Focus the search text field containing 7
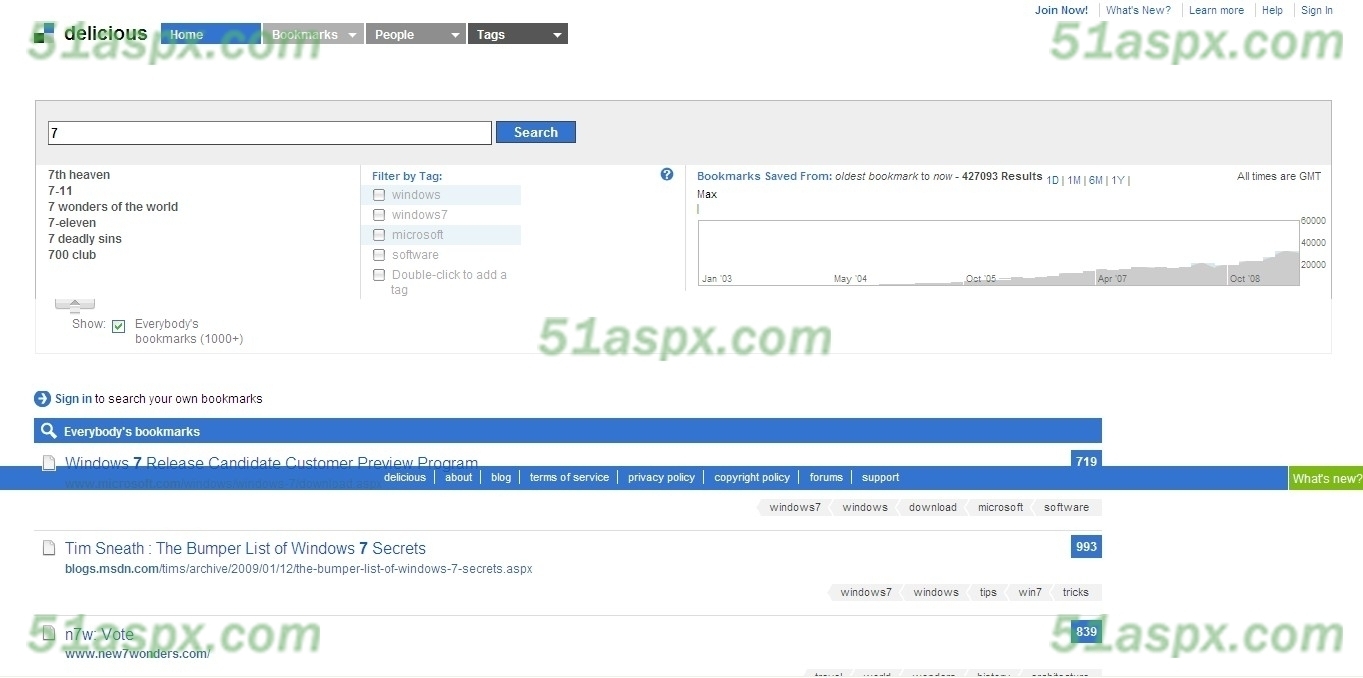 (x=270, y=133)
